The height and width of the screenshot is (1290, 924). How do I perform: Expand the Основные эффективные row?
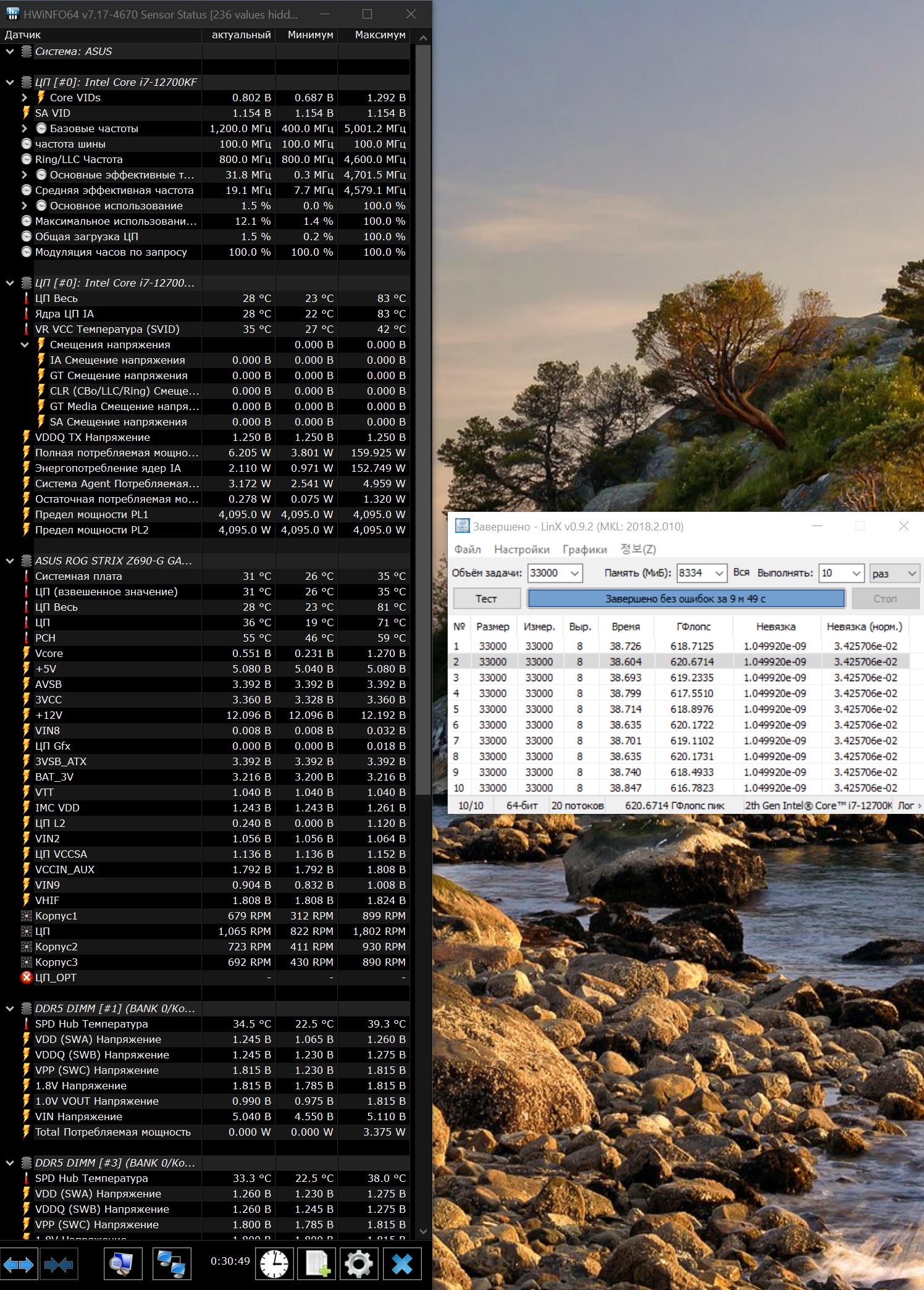pyautogui.click(x=24, y=175)
